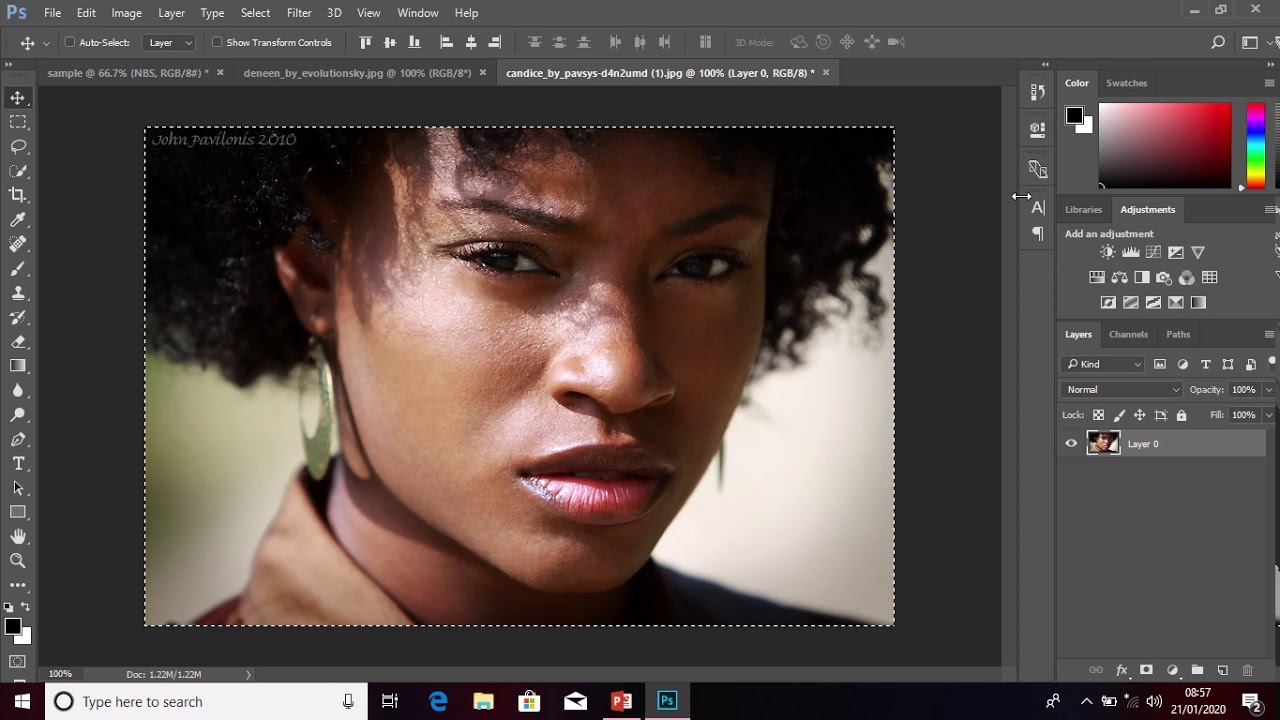Screen dimensions: 1280x720
Task: Select the History Brush tool
Action: pos(18,318)
